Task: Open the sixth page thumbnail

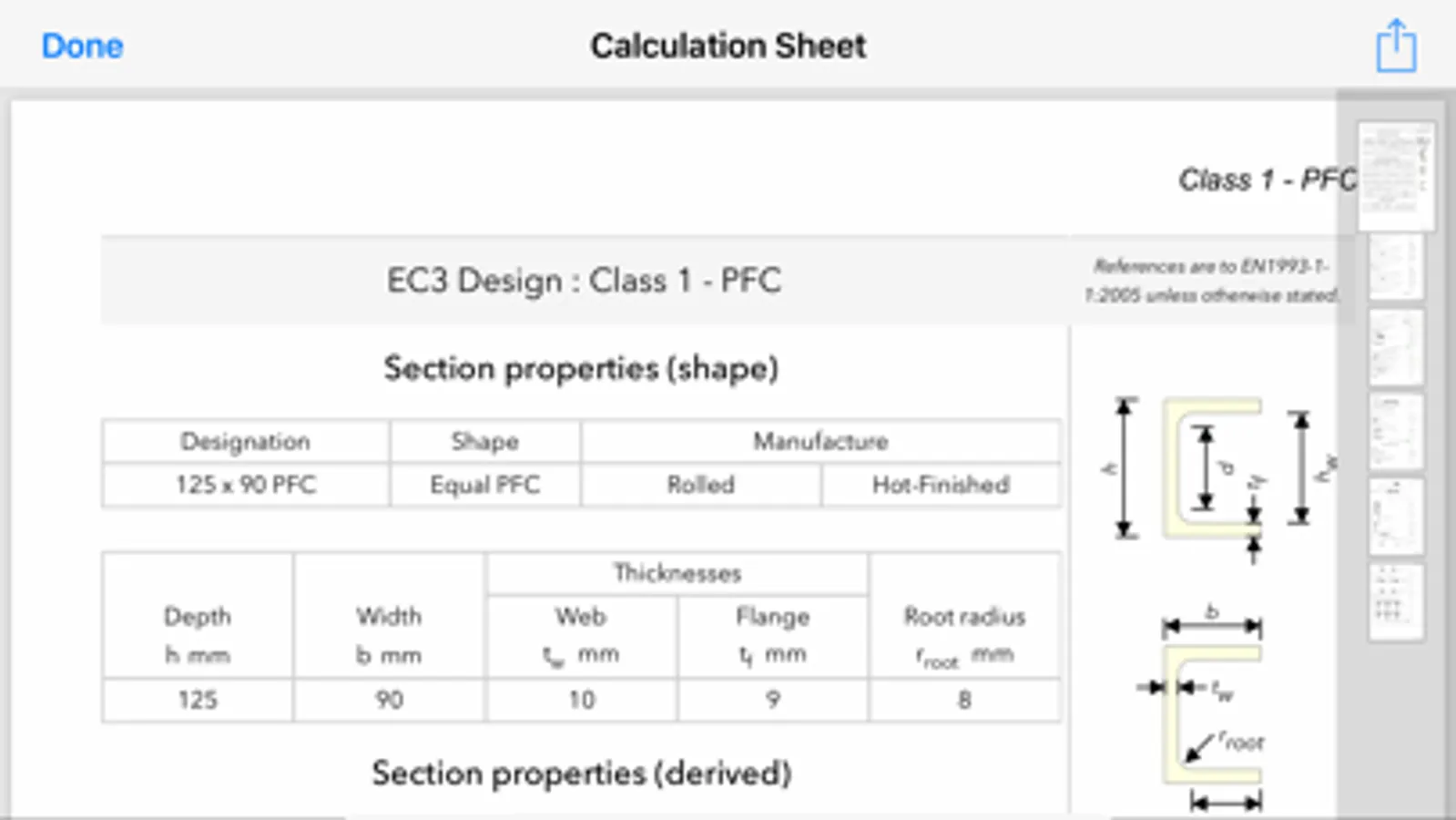Action: (x=1395, y=600)
